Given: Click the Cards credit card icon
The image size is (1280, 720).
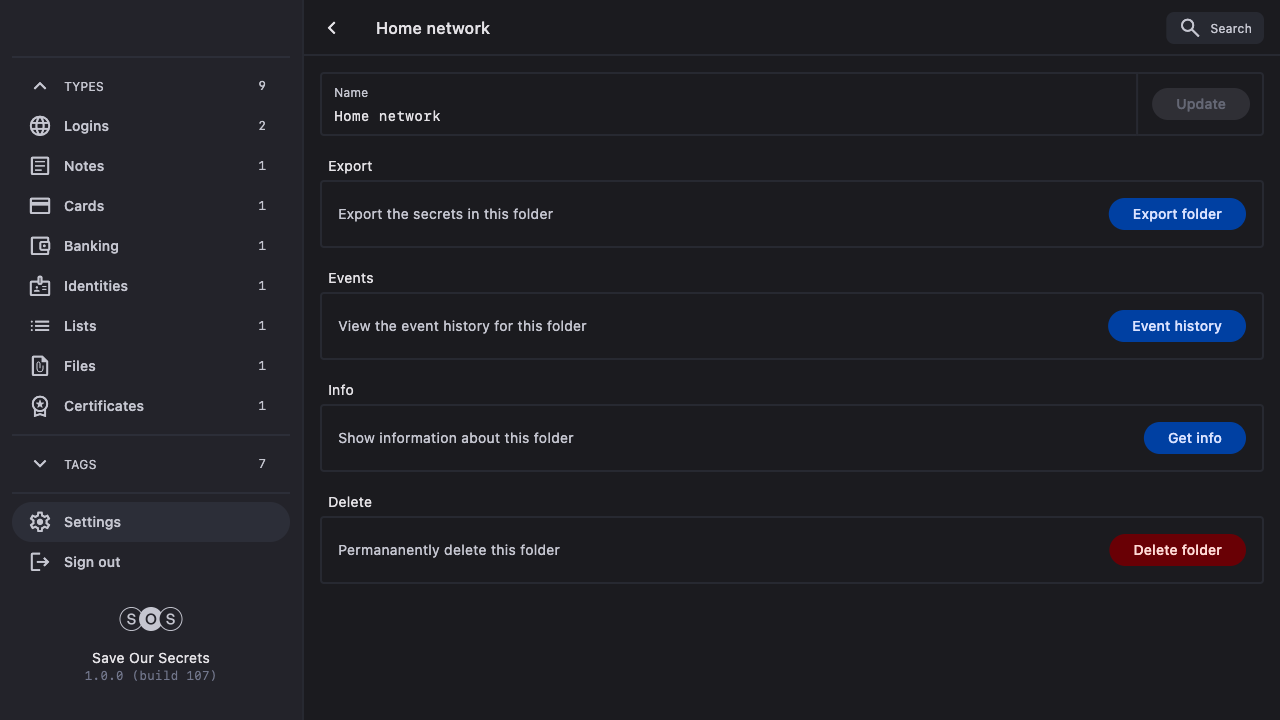Looking at the screenshot, I should (x=40, y=206).
